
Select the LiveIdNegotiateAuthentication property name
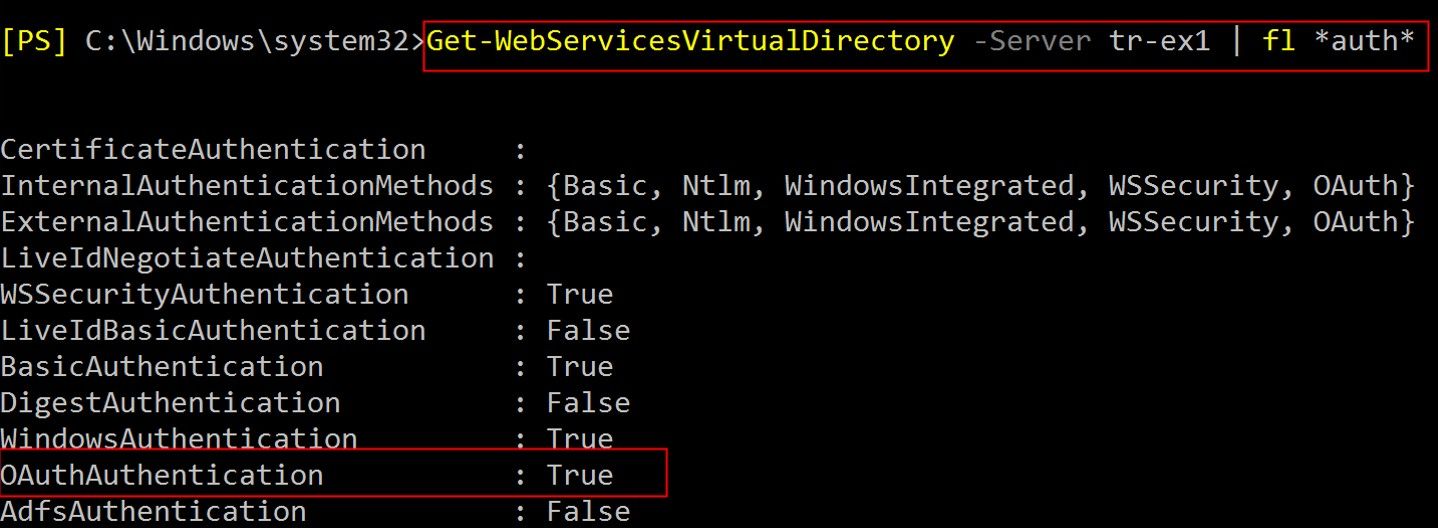pyautogui.click(x=247, y=258)
